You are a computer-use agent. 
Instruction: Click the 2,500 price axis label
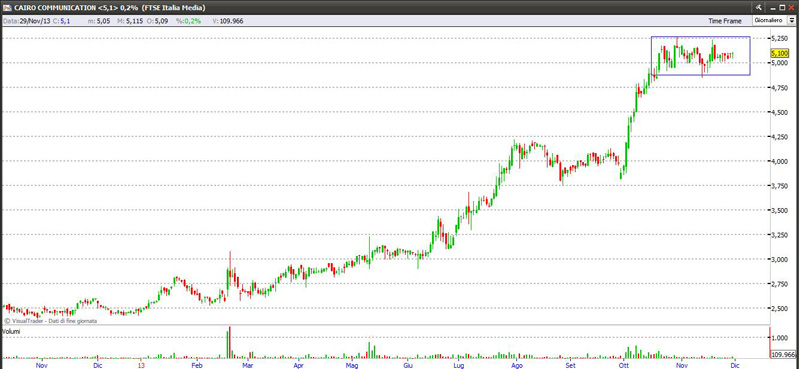click(780, 308)
